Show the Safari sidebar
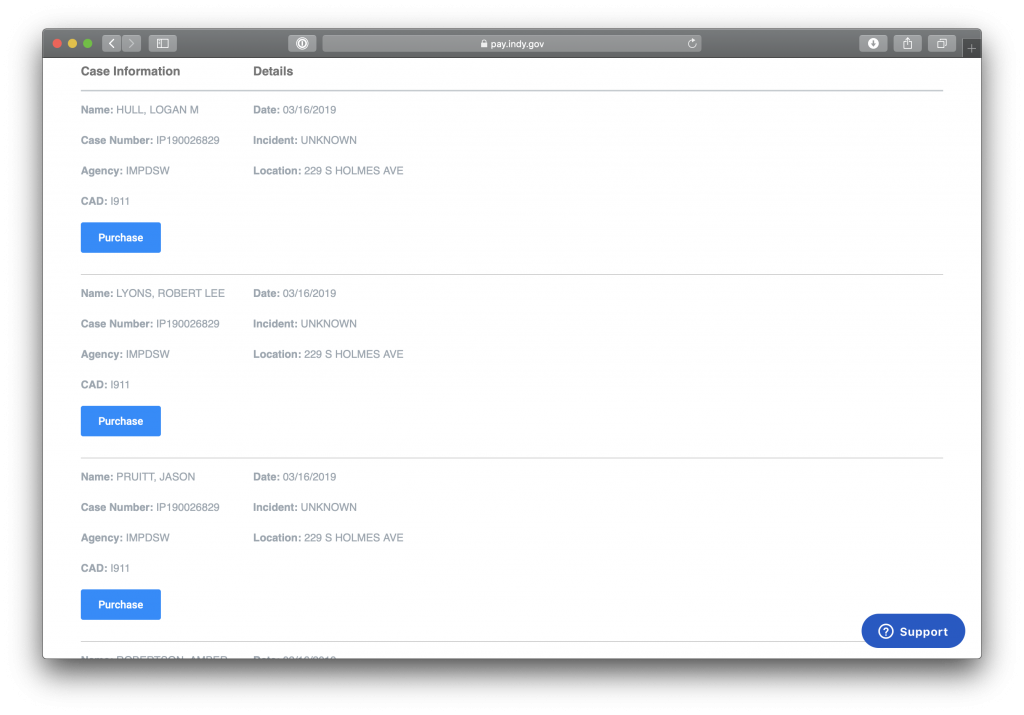 (x=162, y=44)
